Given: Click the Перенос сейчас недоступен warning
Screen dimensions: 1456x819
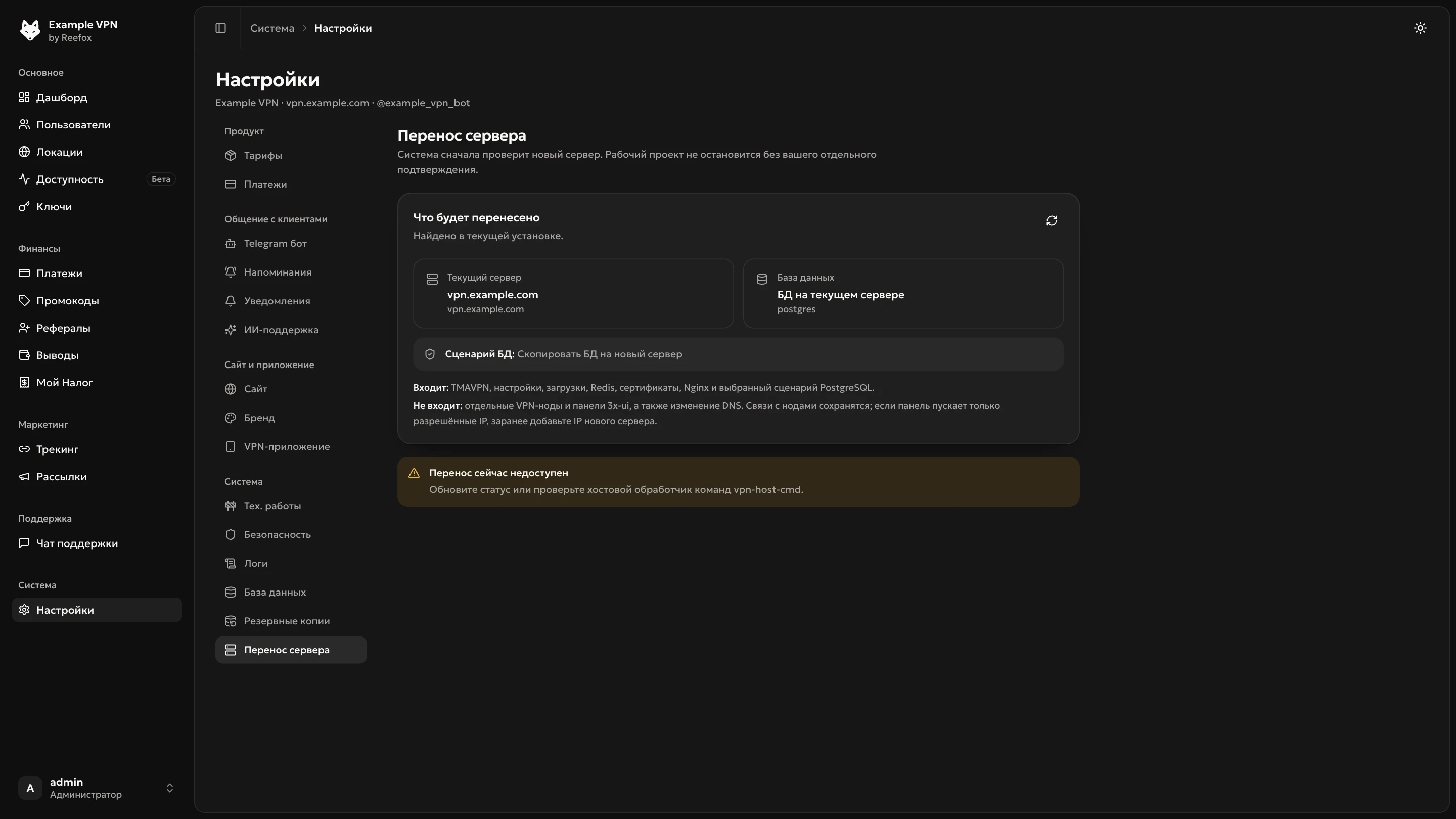Looking at the screenshot, I should (738, 482).
